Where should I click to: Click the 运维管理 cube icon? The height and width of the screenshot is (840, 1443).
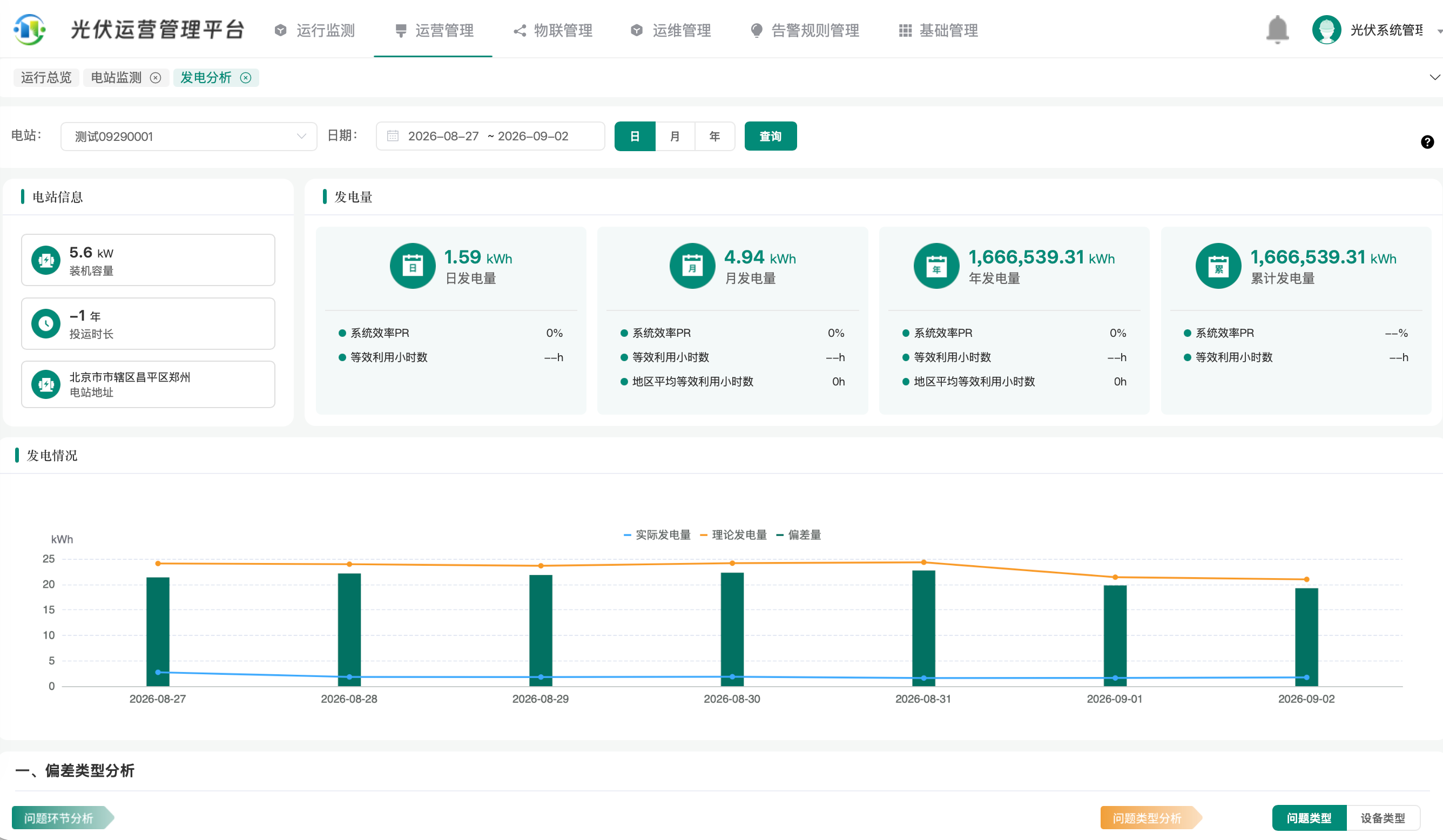(x=637, y=30)
